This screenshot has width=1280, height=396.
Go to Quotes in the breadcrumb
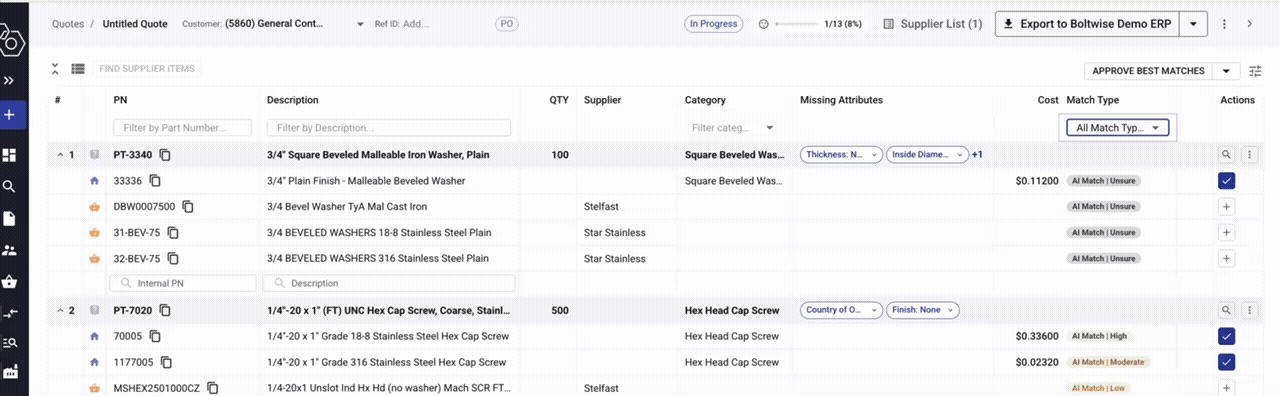tap(68, 23)
